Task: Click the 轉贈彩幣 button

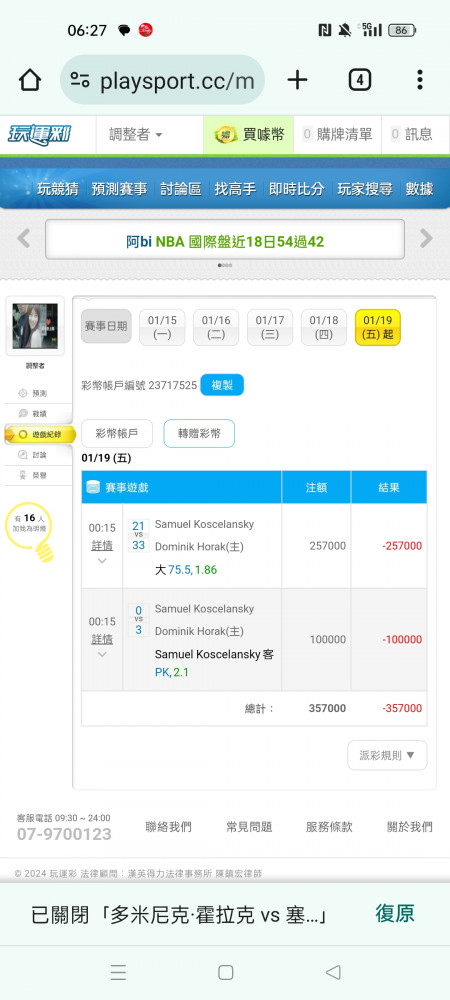Action: [200, 434]
